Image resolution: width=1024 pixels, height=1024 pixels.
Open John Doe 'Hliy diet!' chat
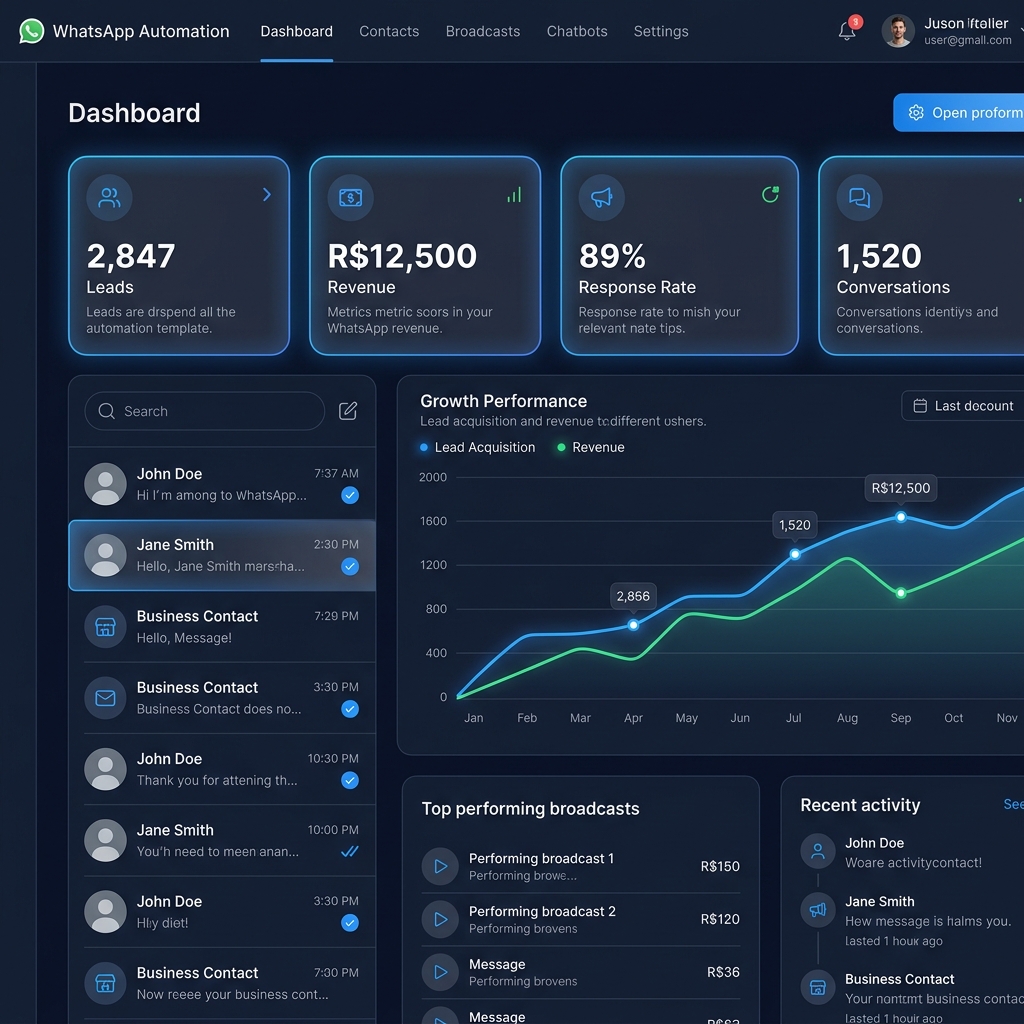[222, 912]
